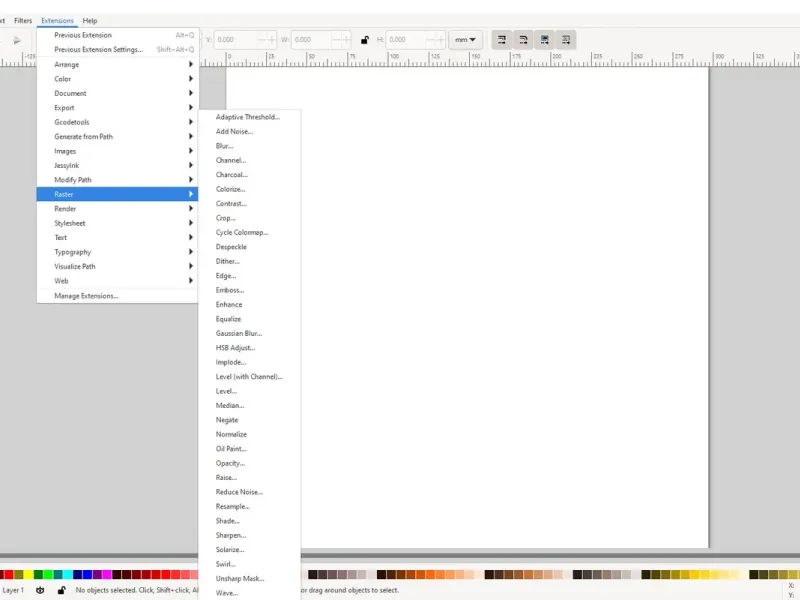Viewport: 800px width, 600px height.
Task: Expand the Export submenu arrow
Action: click(x=191, y=108)
